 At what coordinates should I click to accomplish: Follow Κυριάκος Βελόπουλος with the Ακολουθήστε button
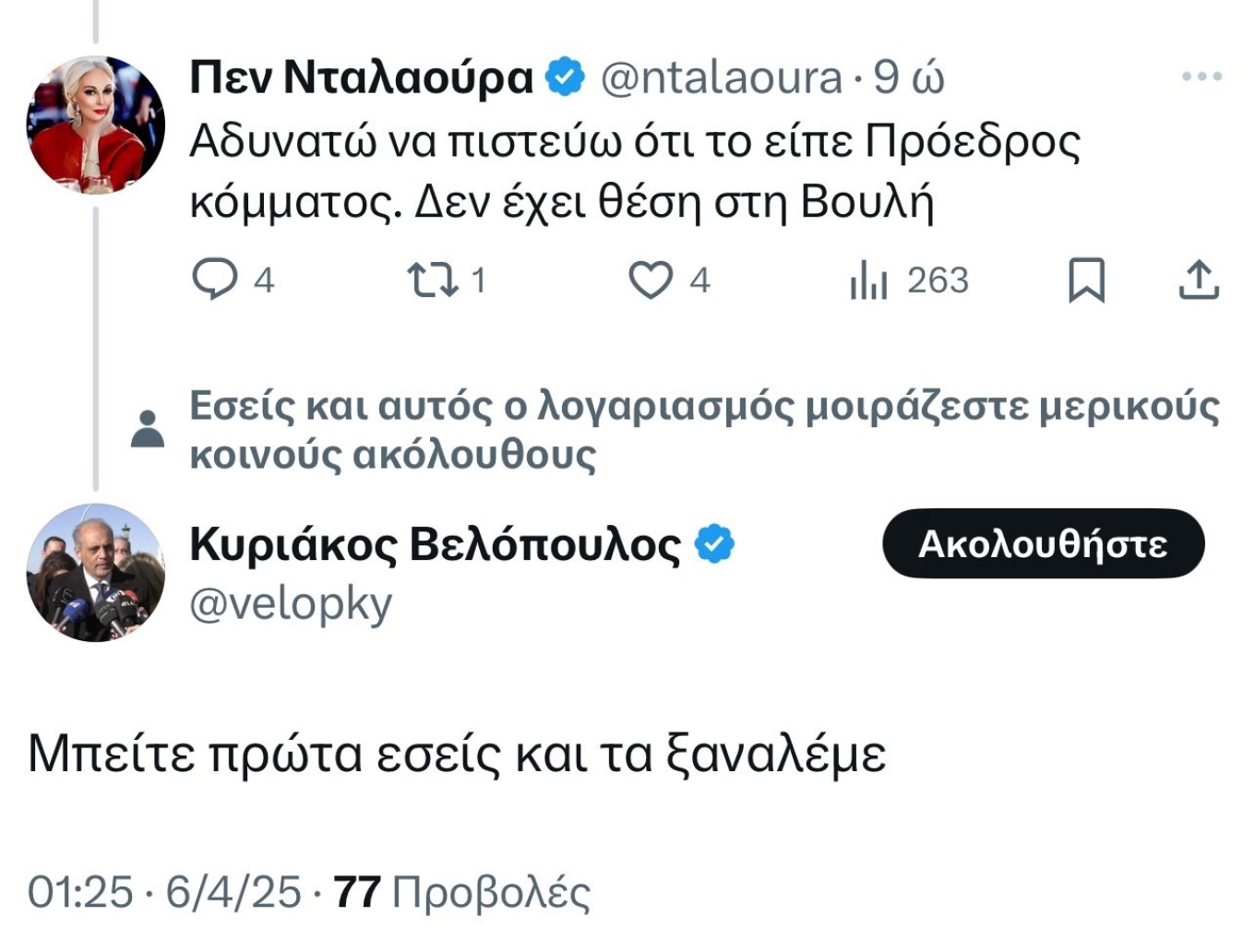(1044, 543)
